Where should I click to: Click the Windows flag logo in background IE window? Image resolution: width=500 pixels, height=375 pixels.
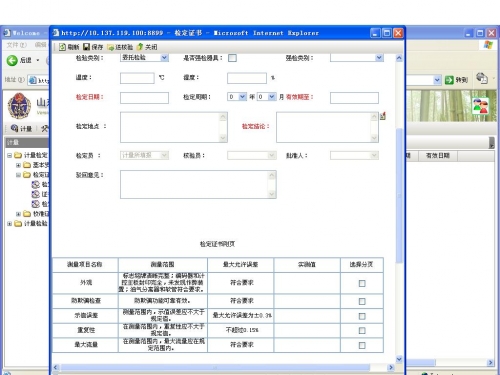point(488,45)
